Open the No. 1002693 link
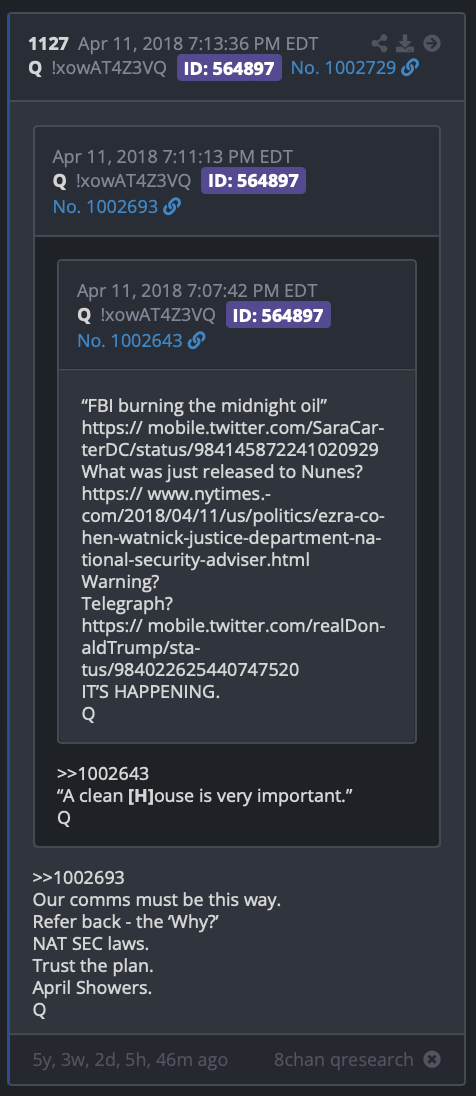 point(106,206)
